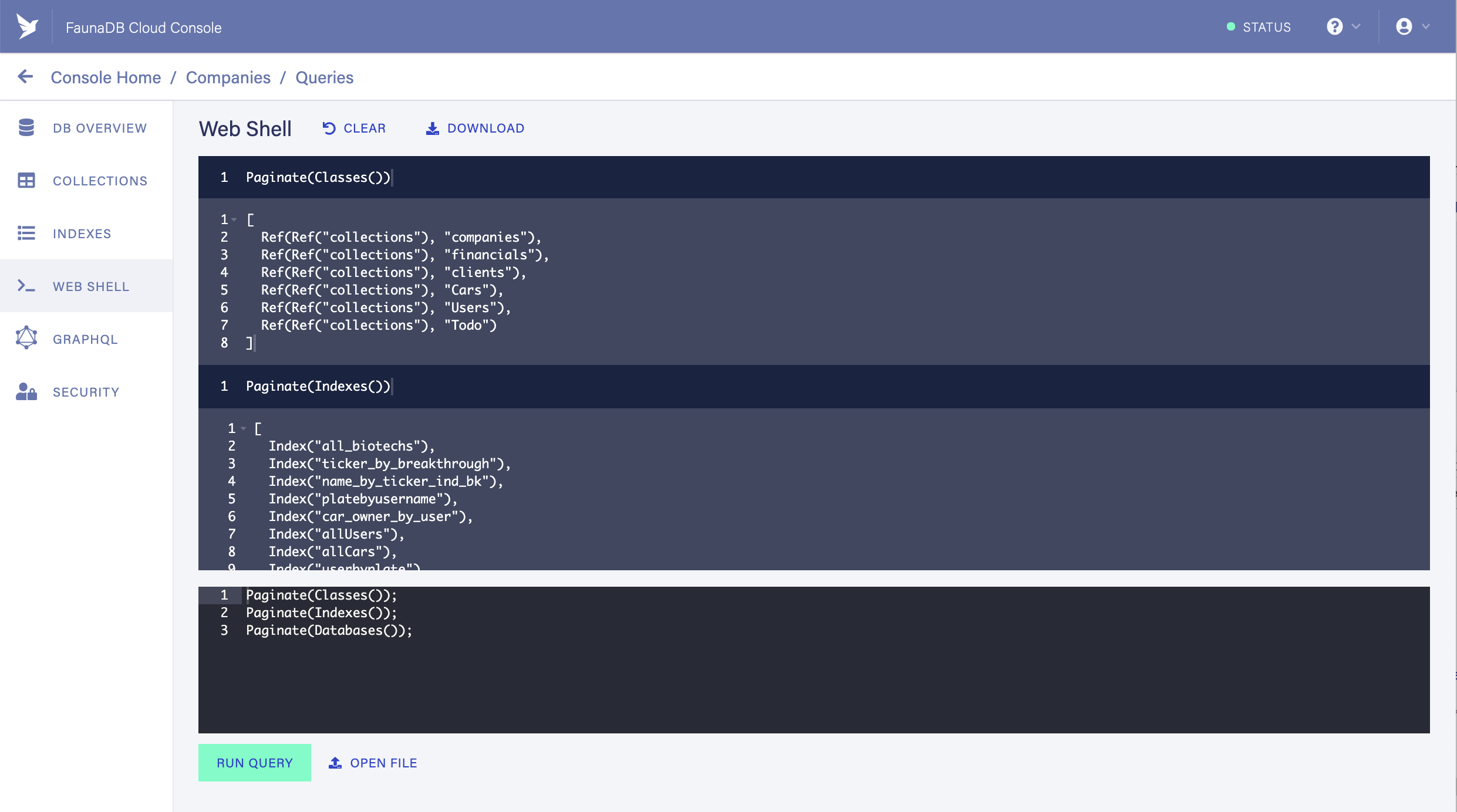Viewport: 1457px width, 812px height.
Task: Click the "Todo" collection ref row
Action: coord(379,325)
